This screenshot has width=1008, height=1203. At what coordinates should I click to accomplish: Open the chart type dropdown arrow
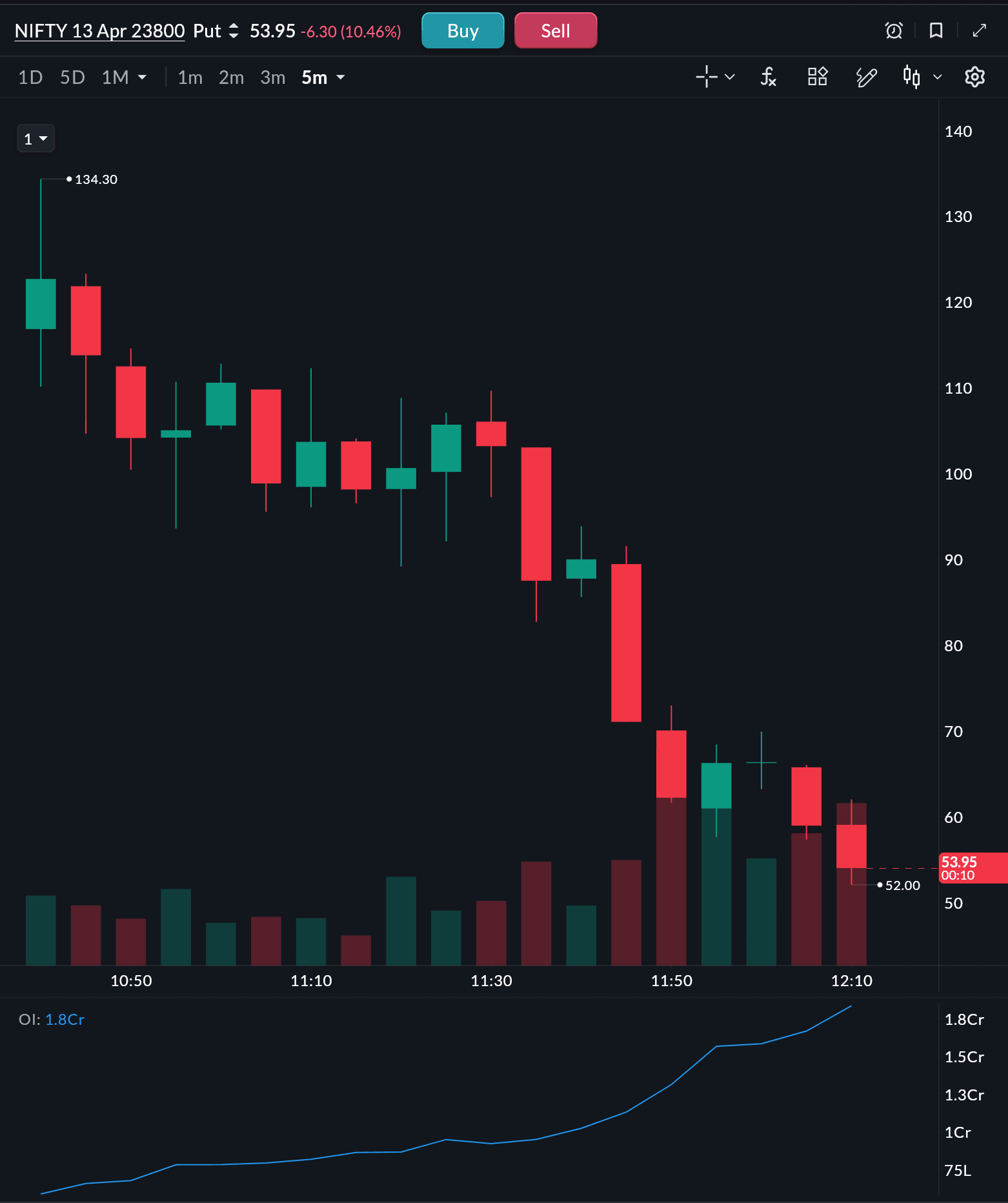tap(938, 77)
